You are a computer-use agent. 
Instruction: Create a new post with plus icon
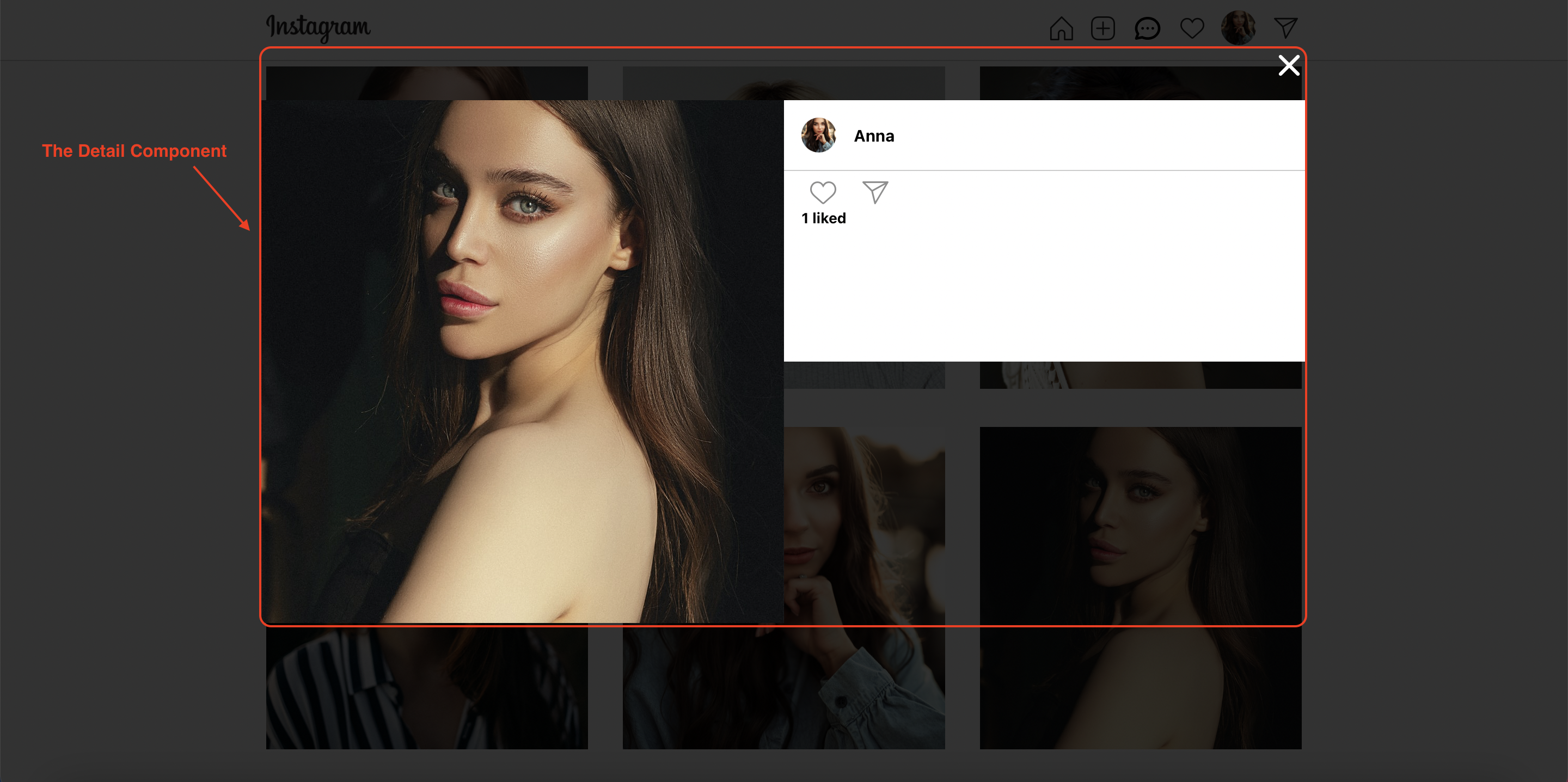(x=1102, y=28)
